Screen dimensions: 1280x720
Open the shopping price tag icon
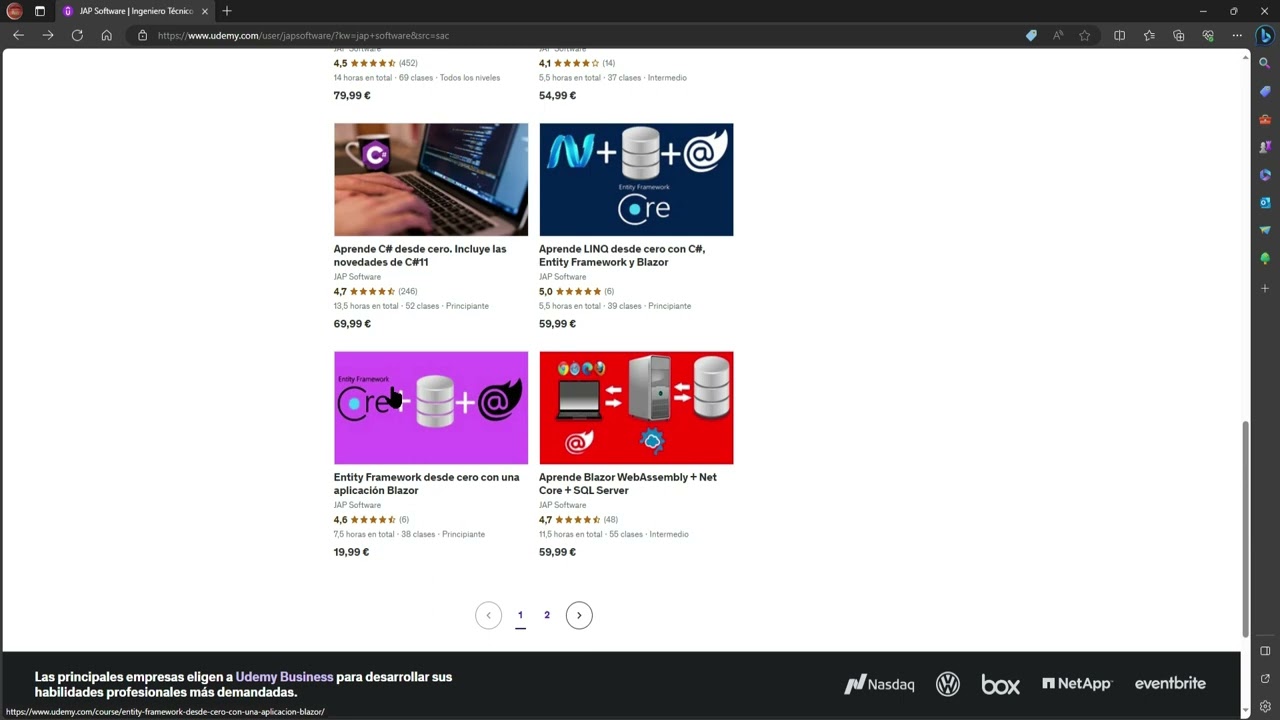tap(1031, 35)
